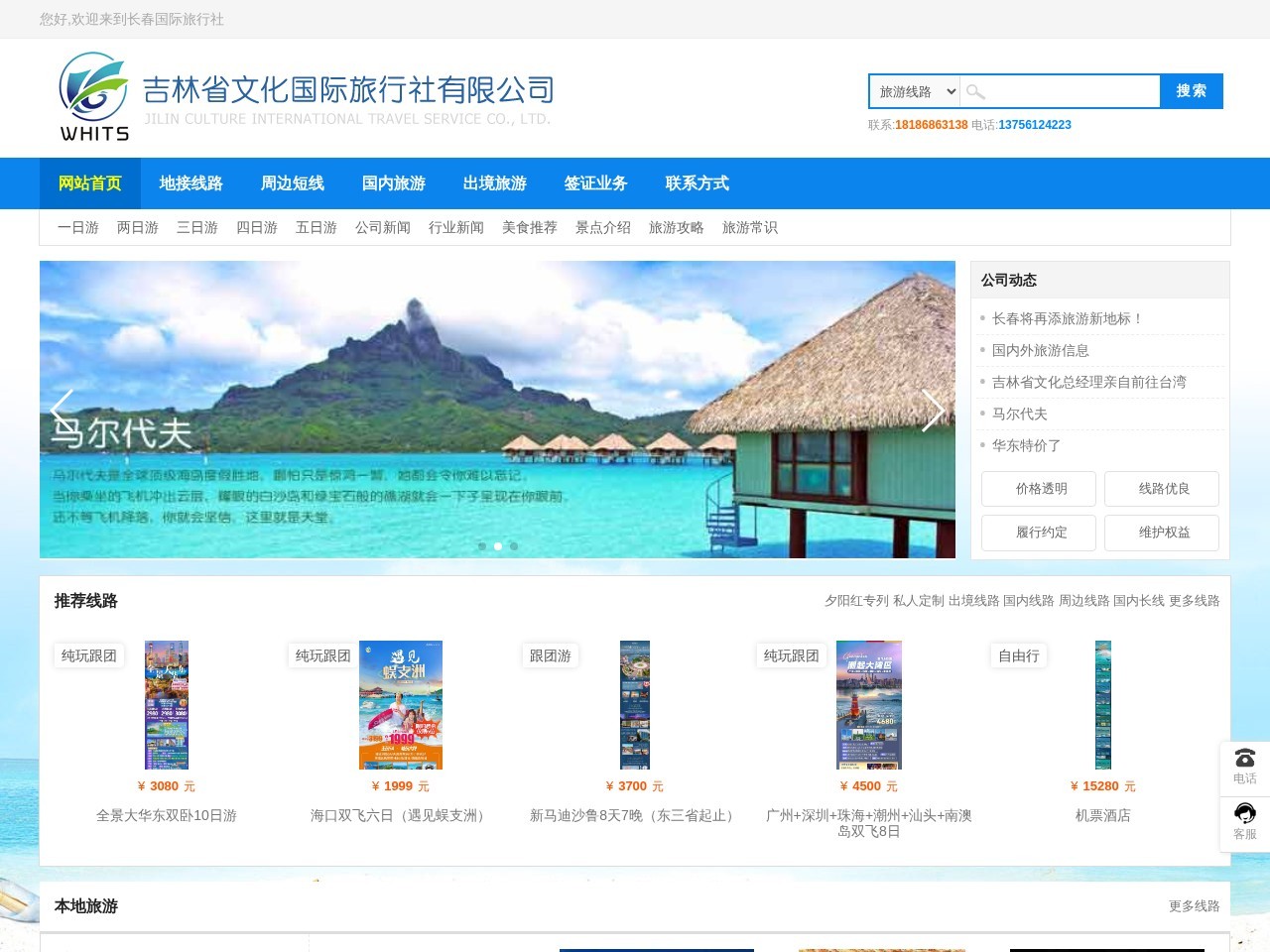Click the 搜索 search button

[x=1192, y=91]
